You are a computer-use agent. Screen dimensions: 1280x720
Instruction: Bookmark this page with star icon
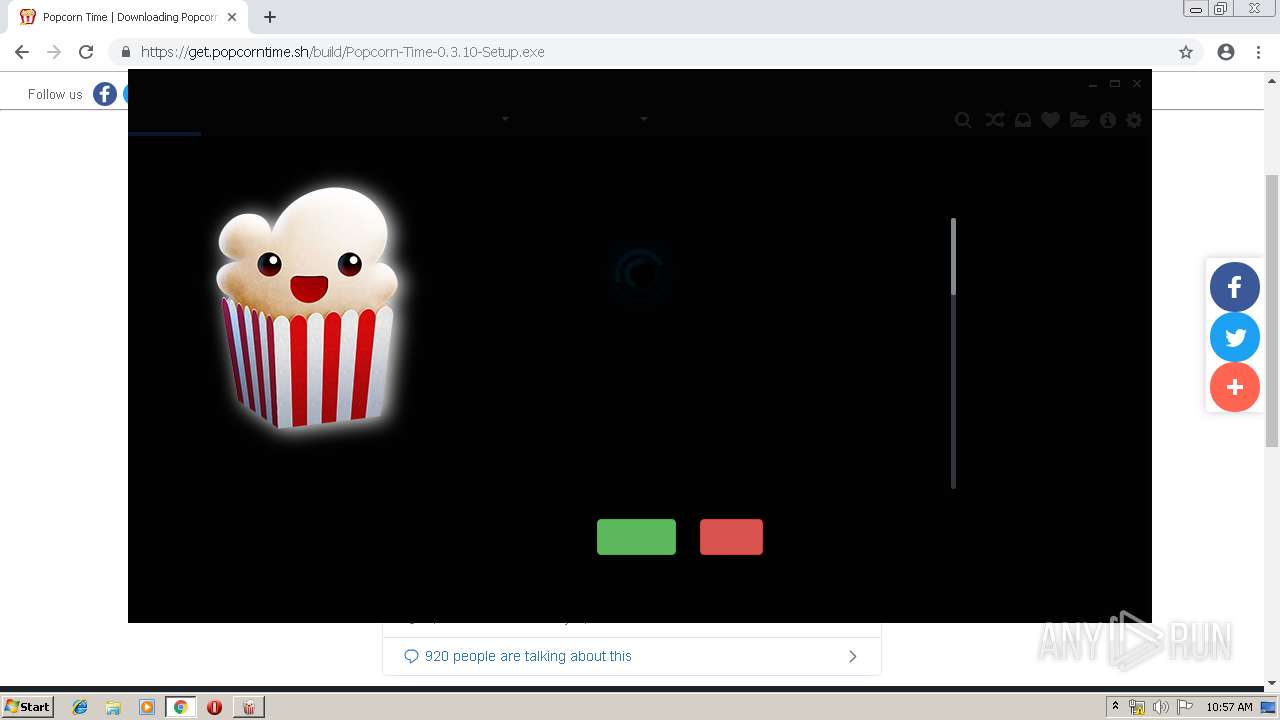pos(1186,52)
